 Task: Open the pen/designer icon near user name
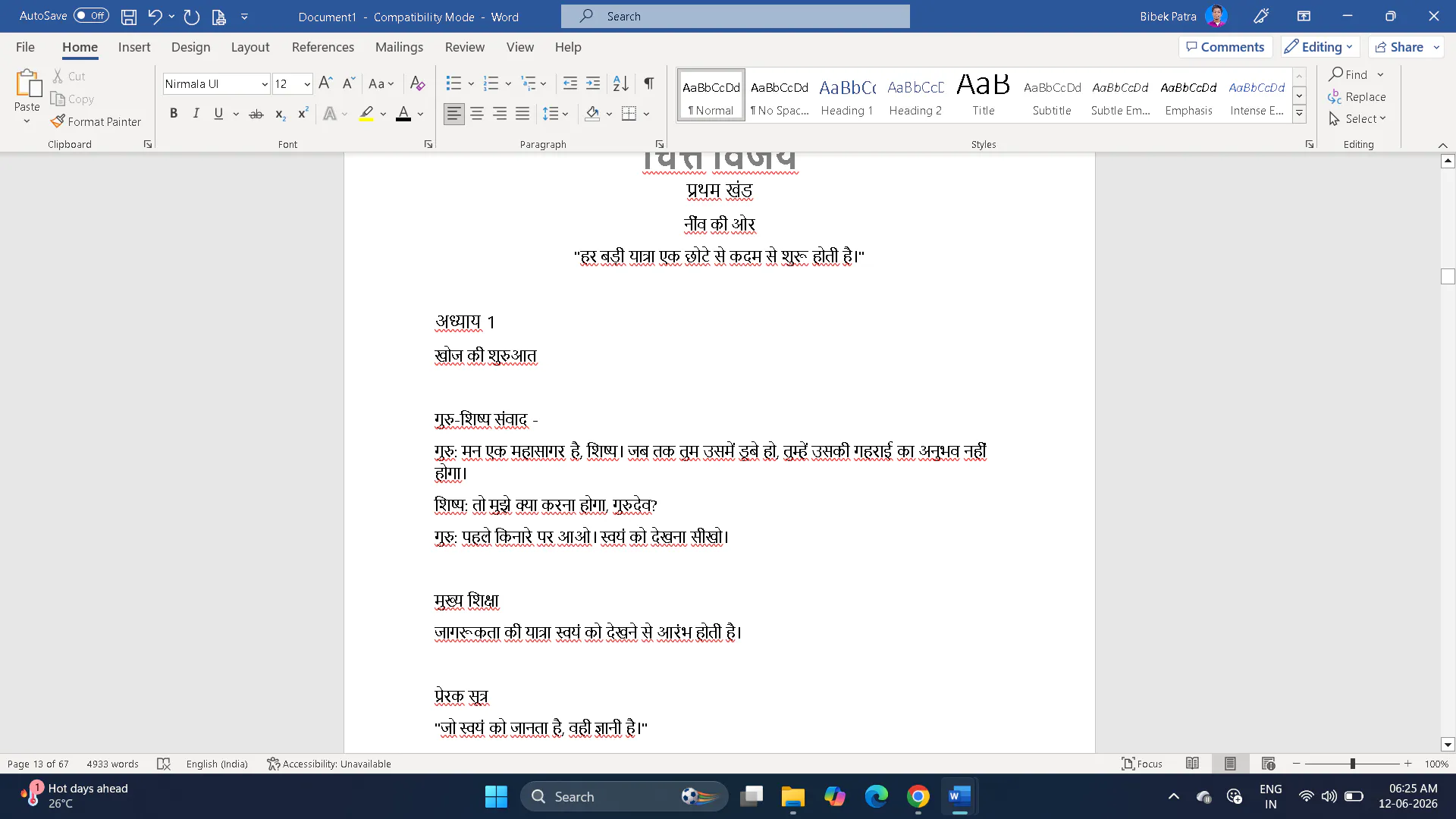click(x=1261, y=16)
